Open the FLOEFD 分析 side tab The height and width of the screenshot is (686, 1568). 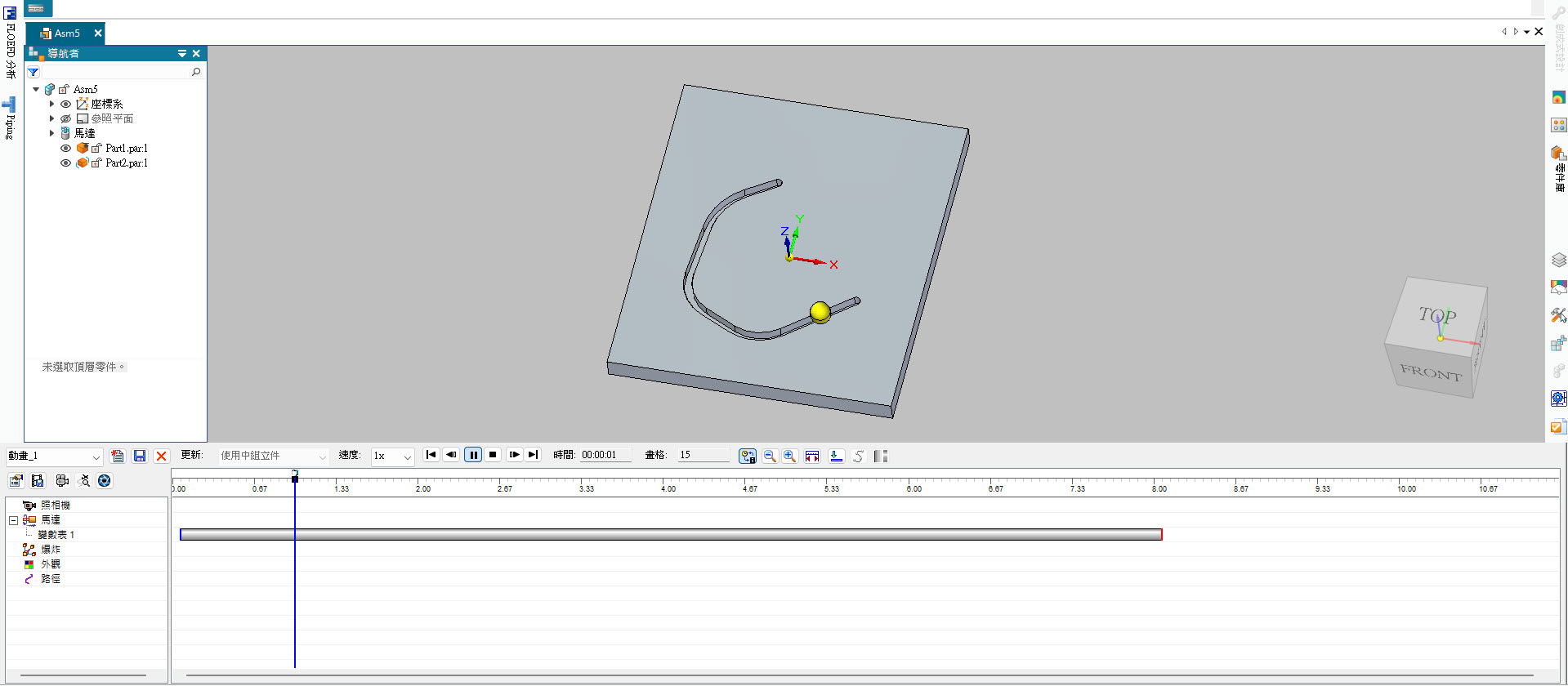[x=10, y=45]
